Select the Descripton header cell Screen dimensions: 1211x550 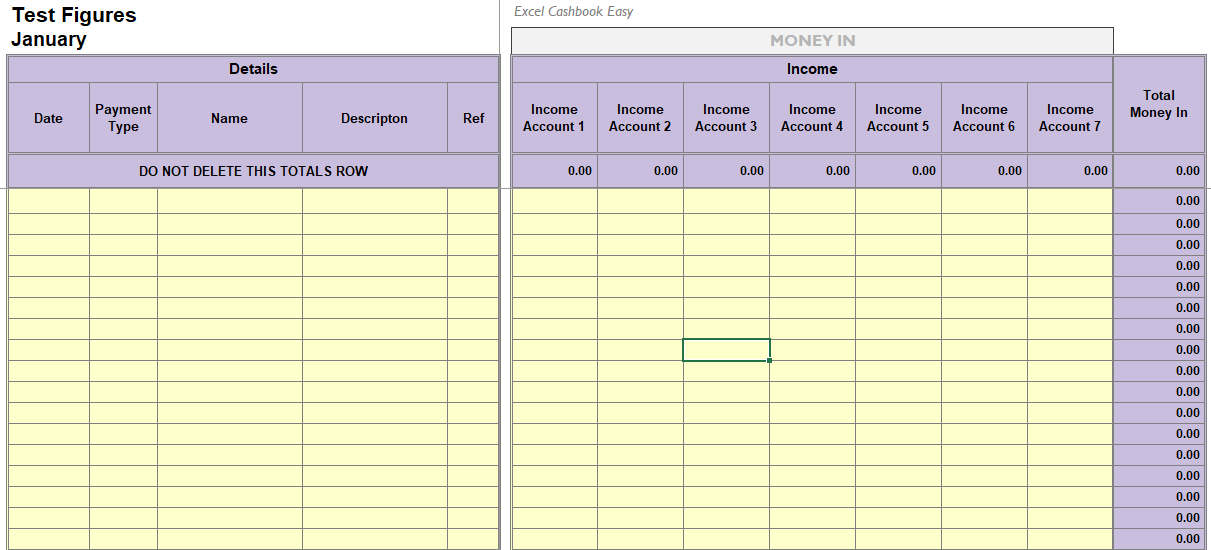[374, 118]
